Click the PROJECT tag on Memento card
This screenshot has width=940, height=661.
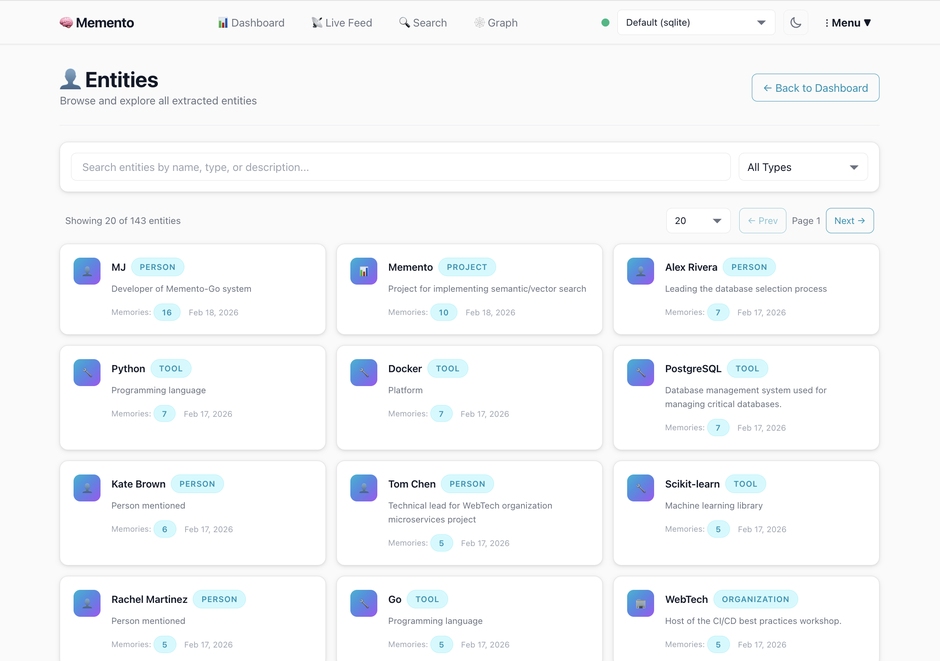pyautogui.click(x=467, y=267)
